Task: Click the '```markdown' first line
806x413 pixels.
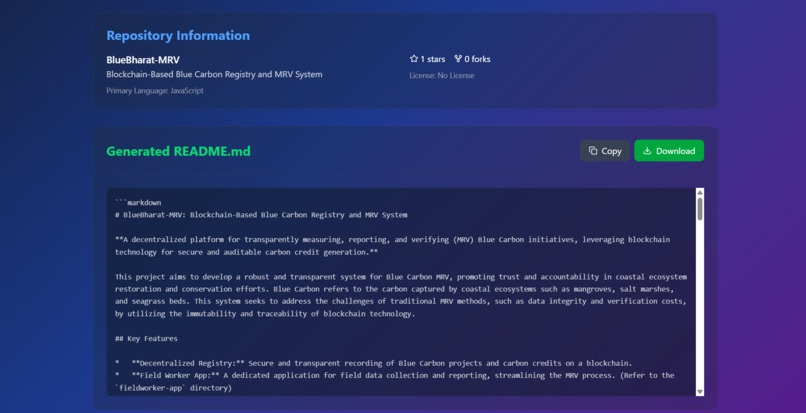Action: pyautogui.click(x=138, y=203)
